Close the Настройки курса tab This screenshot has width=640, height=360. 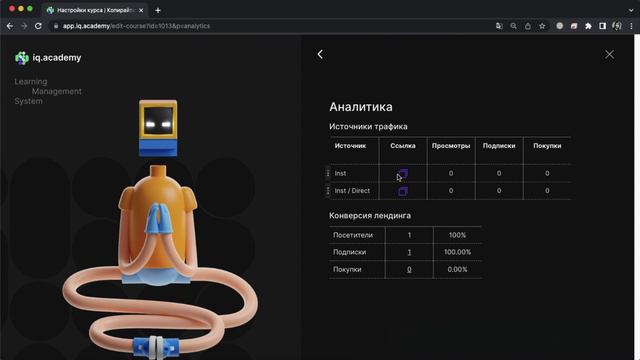141,10
